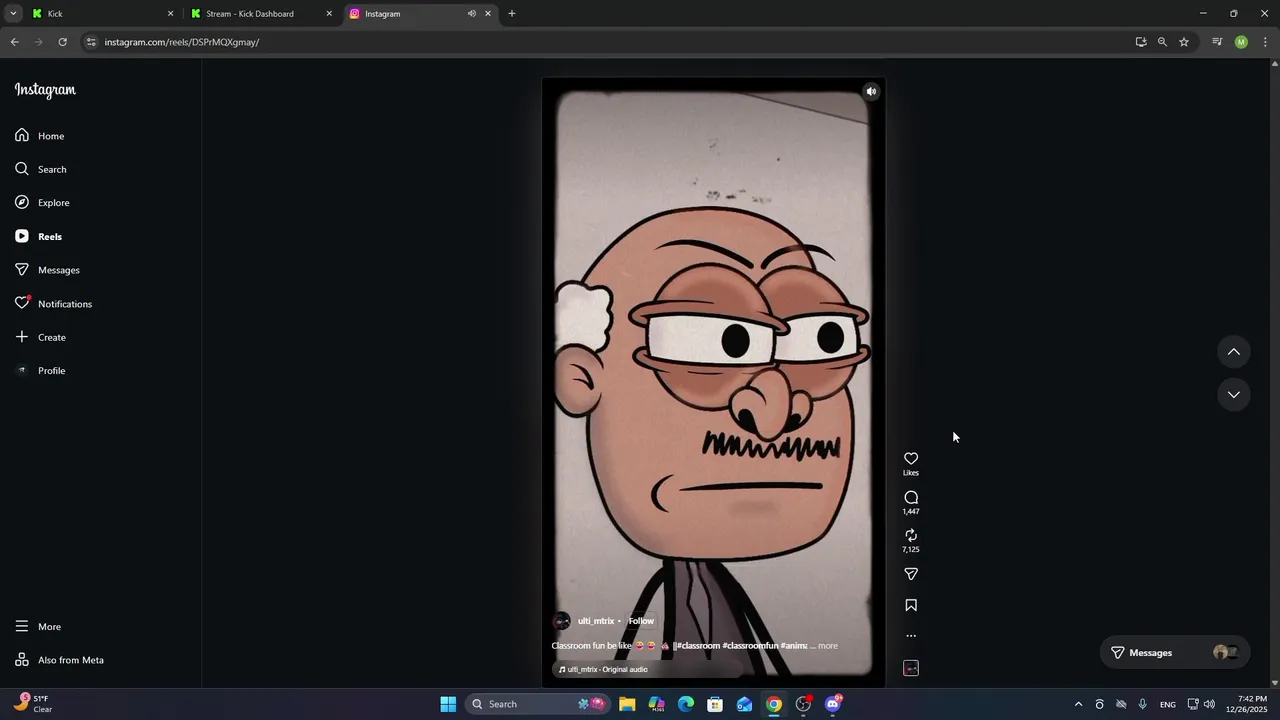Image resolution: width=1280 pixels, height=720 pixels.
Task: Open Chrome profile avatar M
Action: pyautogui.click(x=1241, y=42)
